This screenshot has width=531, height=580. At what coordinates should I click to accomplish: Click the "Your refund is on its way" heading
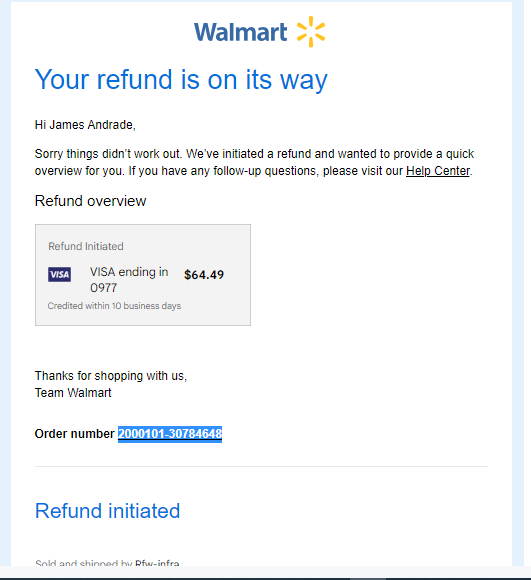(x=181, y=80)
